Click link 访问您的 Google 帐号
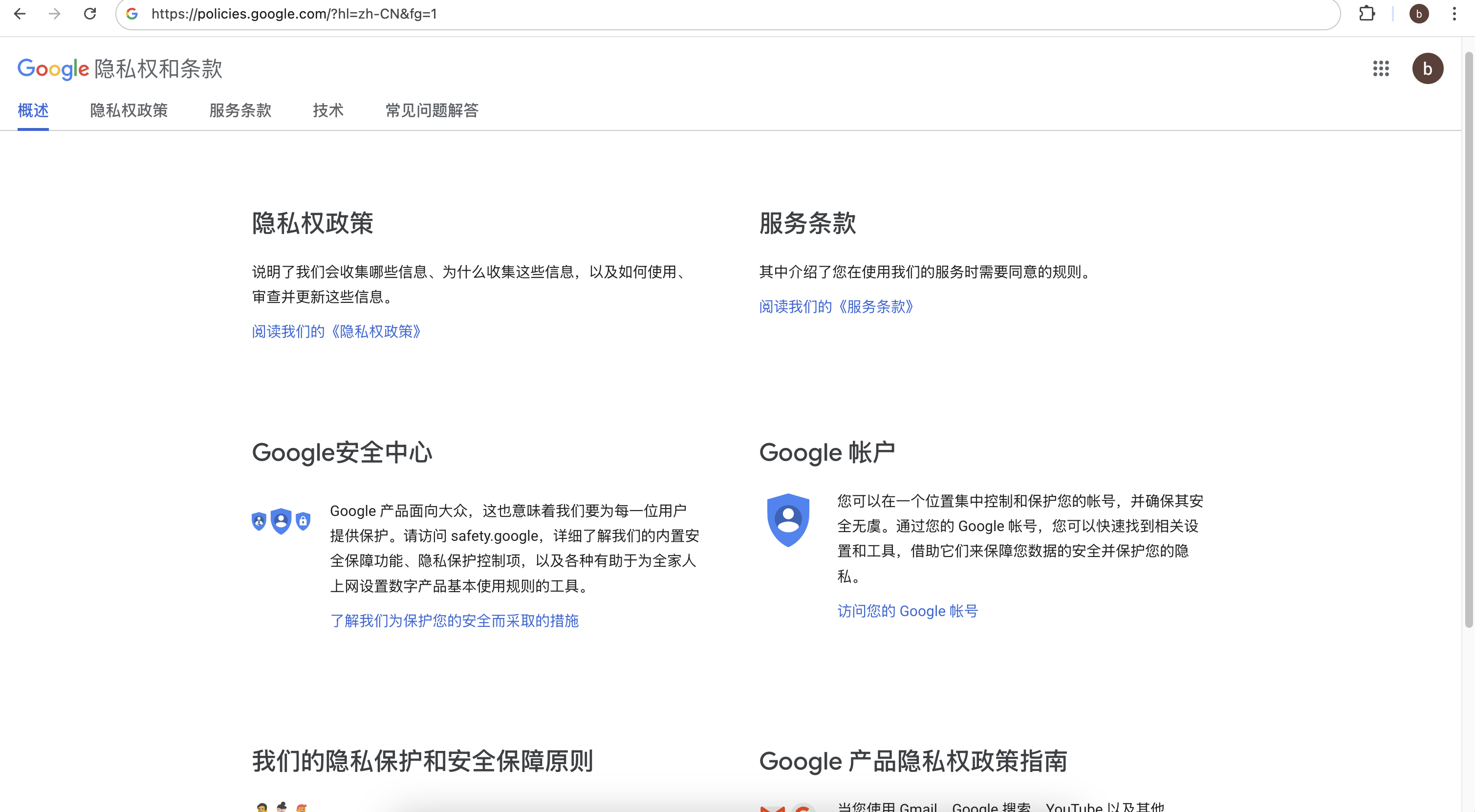This screenshot has width=1475, height=812. [908, 611]
